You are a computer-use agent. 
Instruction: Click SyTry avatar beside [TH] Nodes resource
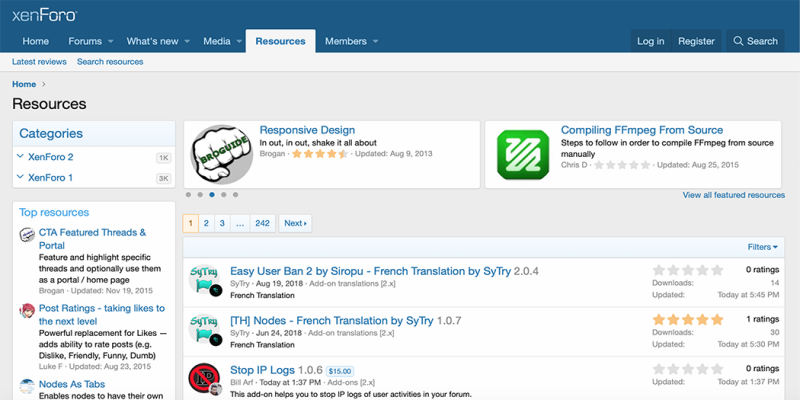tap(206, 329)
